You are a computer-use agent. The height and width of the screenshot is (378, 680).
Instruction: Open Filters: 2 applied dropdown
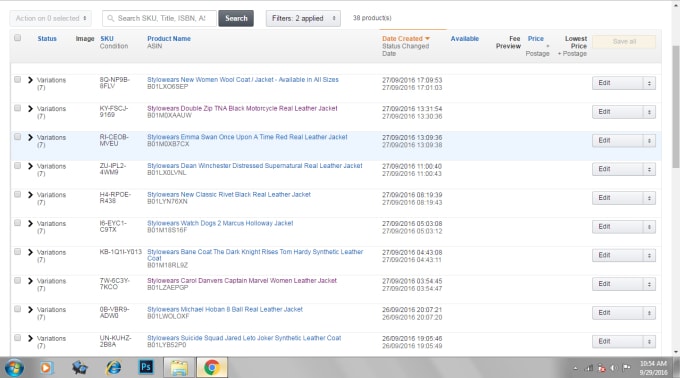[303, 18]
